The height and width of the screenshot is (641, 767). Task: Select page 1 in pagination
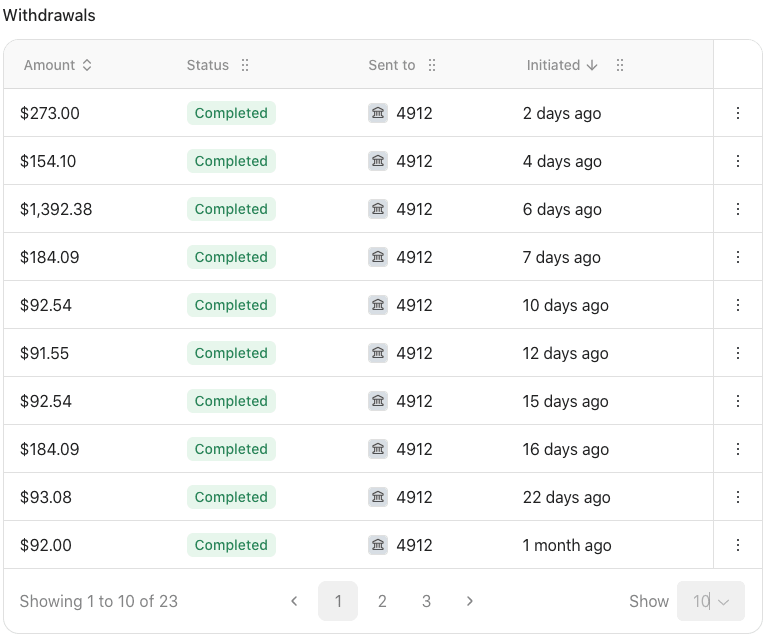click(338, 601)
